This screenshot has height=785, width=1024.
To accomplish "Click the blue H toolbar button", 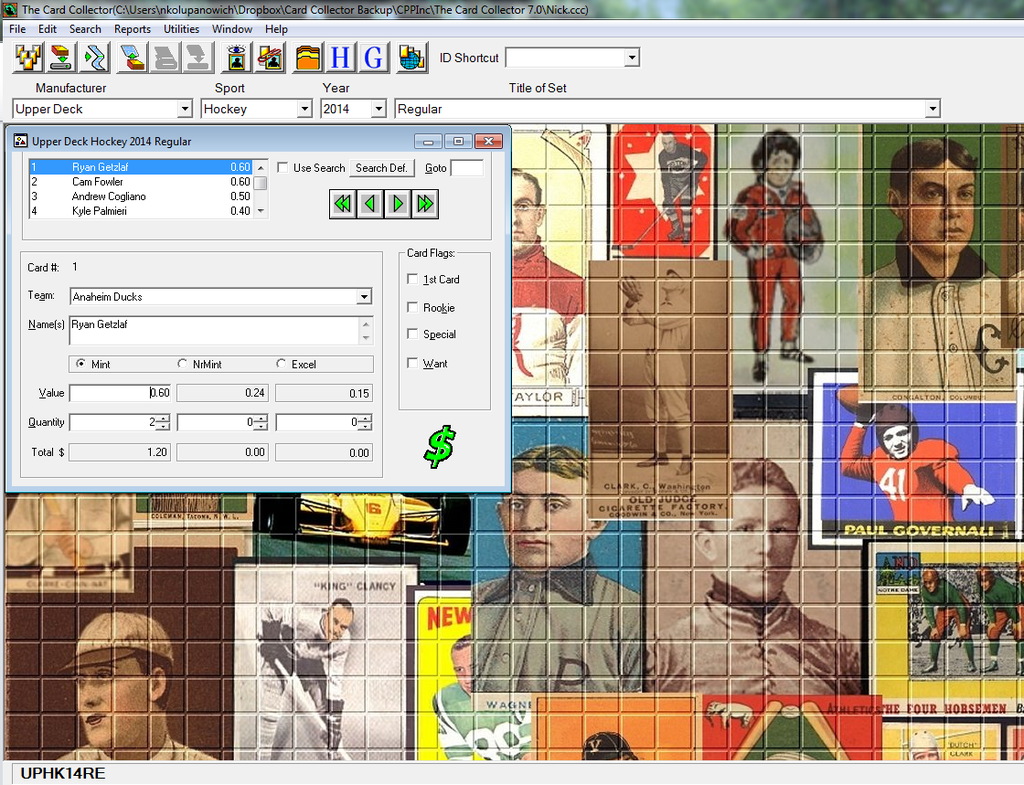I will click(x=340, y=57).
